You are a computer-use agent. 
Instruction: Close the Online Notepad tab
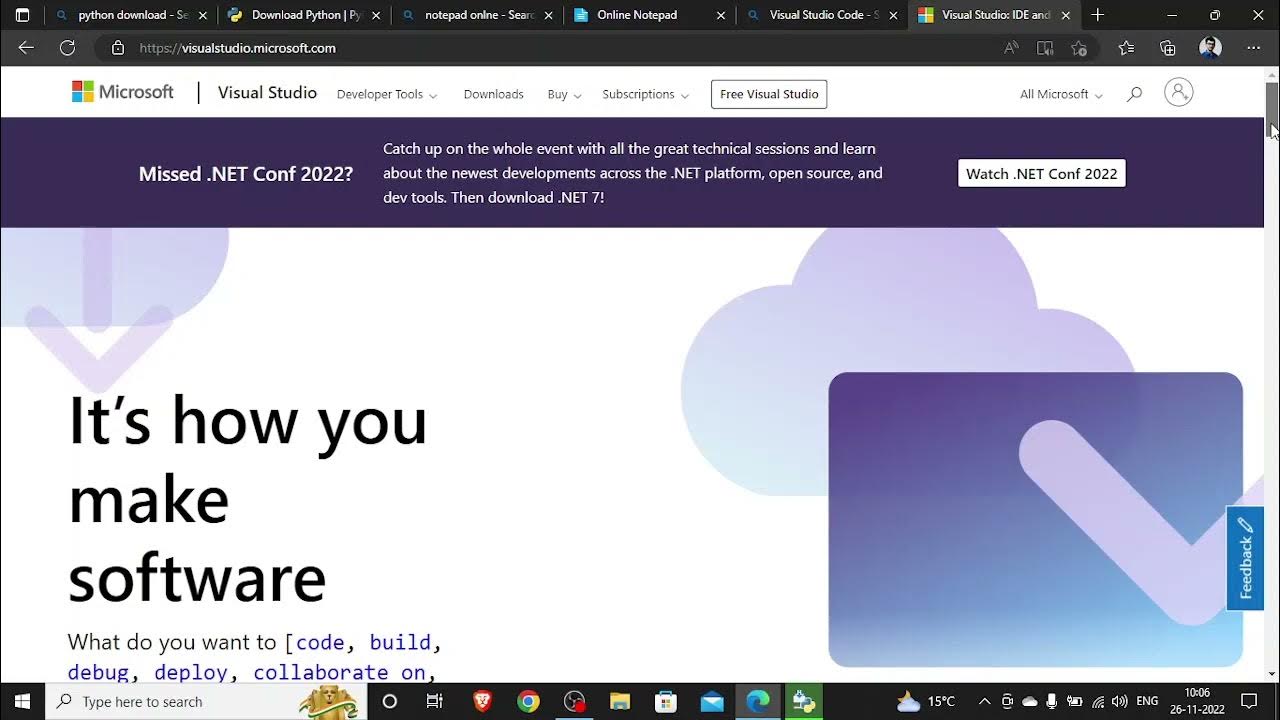coord(721,15)
